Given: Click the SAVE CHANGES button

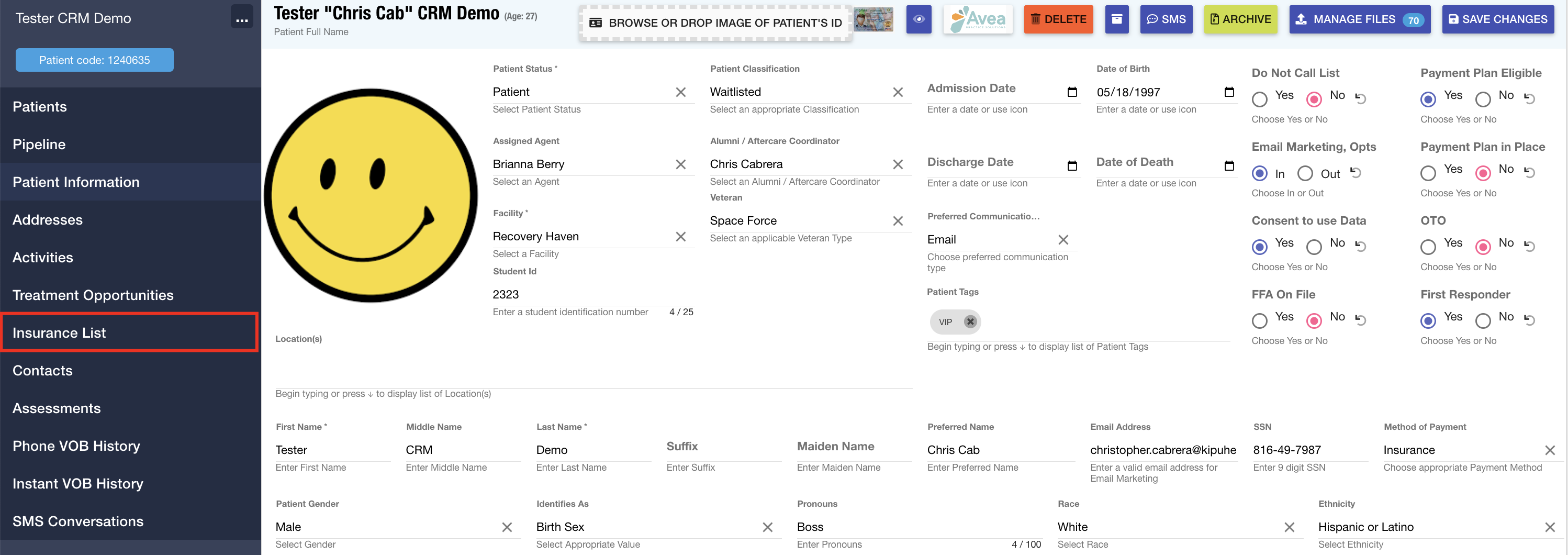Looking at the screenshot, I should coord(1497,19).
